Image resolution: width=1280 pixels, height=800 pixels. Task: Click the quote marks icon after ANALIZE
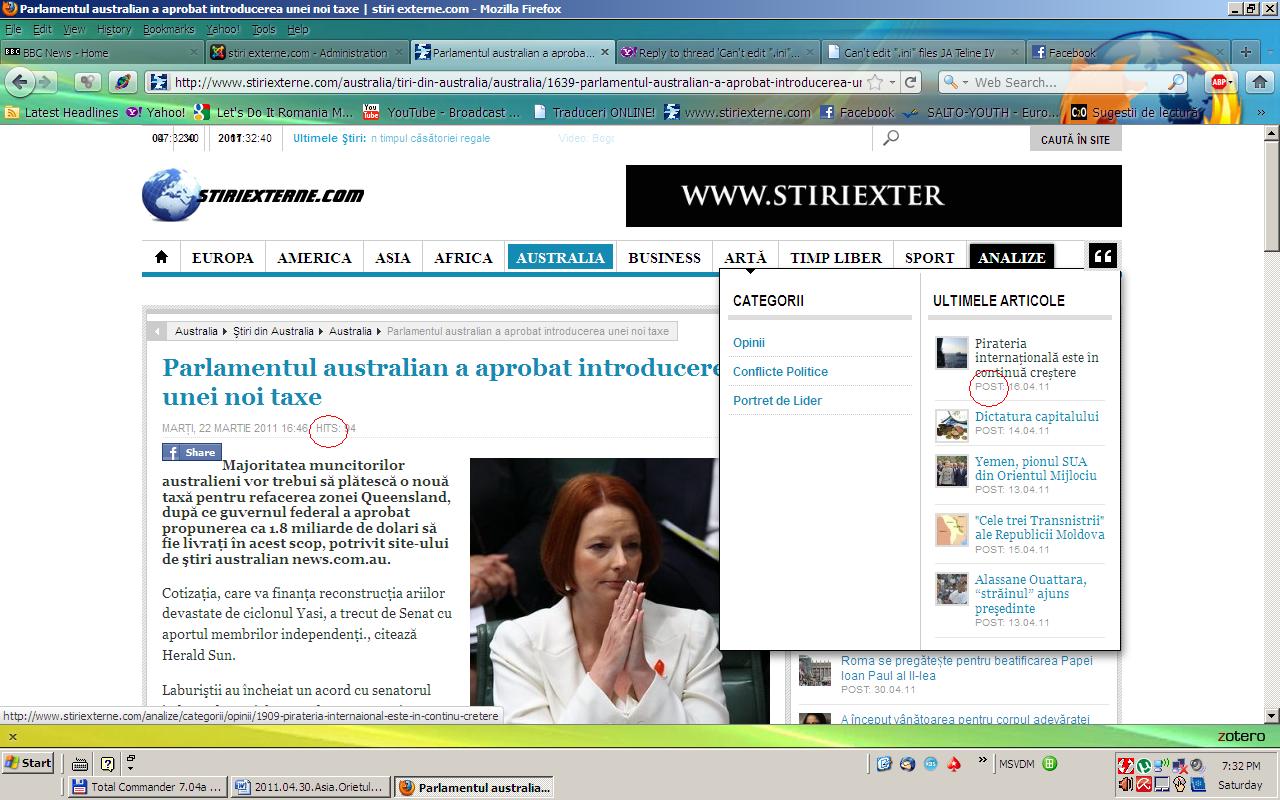pos(1103,257)
